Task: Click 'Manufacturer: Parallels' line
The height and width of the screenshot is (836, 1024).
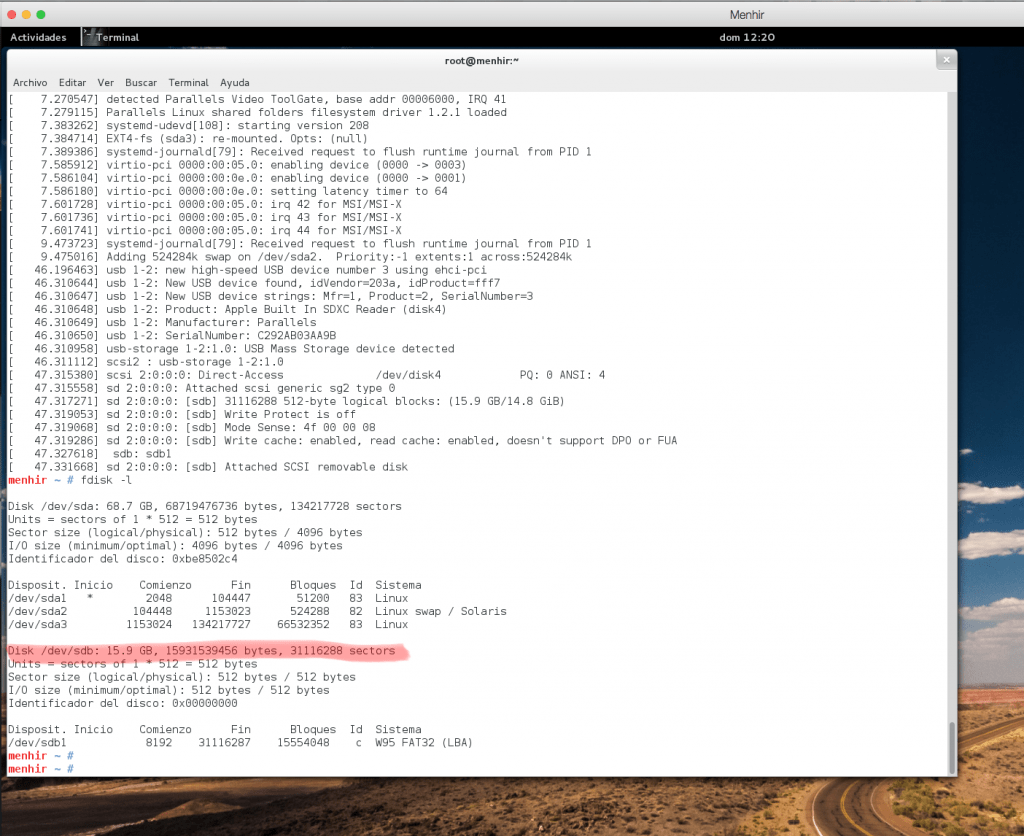Action: 162,323
